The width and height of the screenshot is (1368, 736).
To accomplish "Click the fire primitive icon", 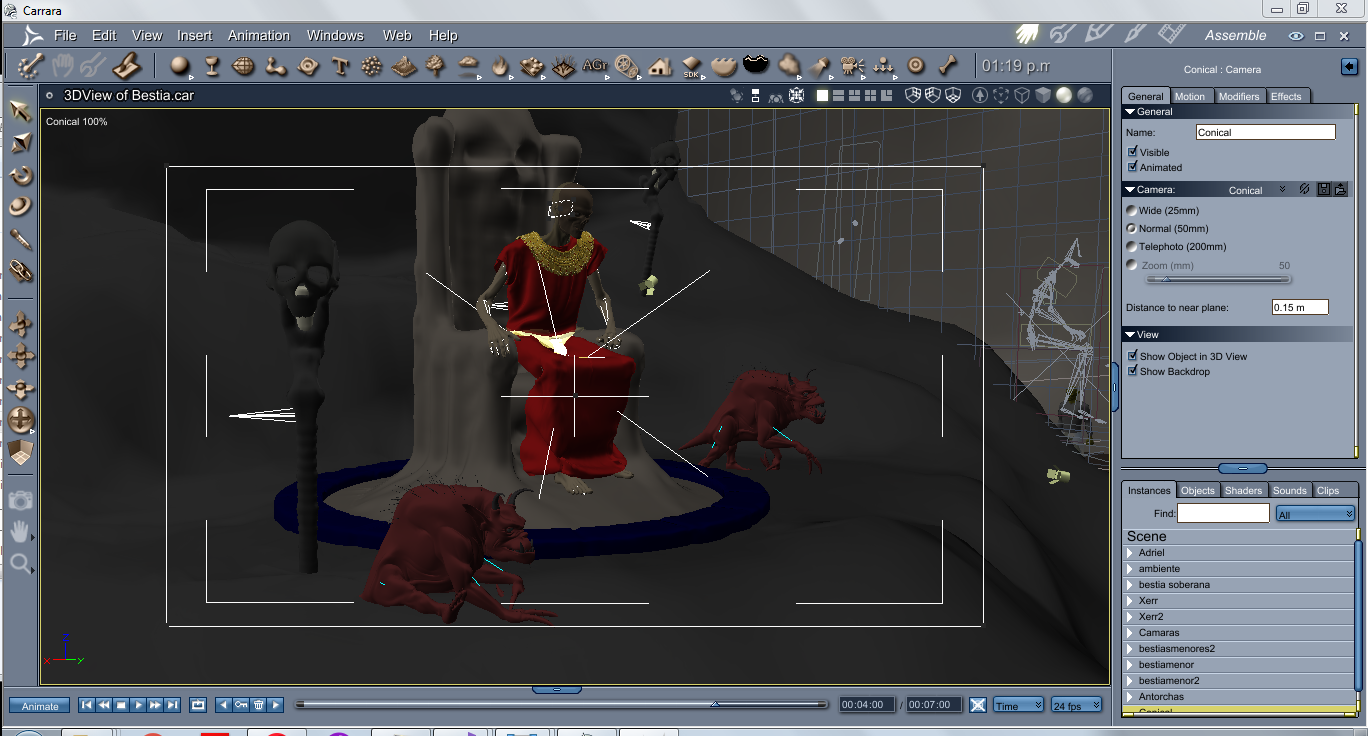I will [x=500, y=66].
